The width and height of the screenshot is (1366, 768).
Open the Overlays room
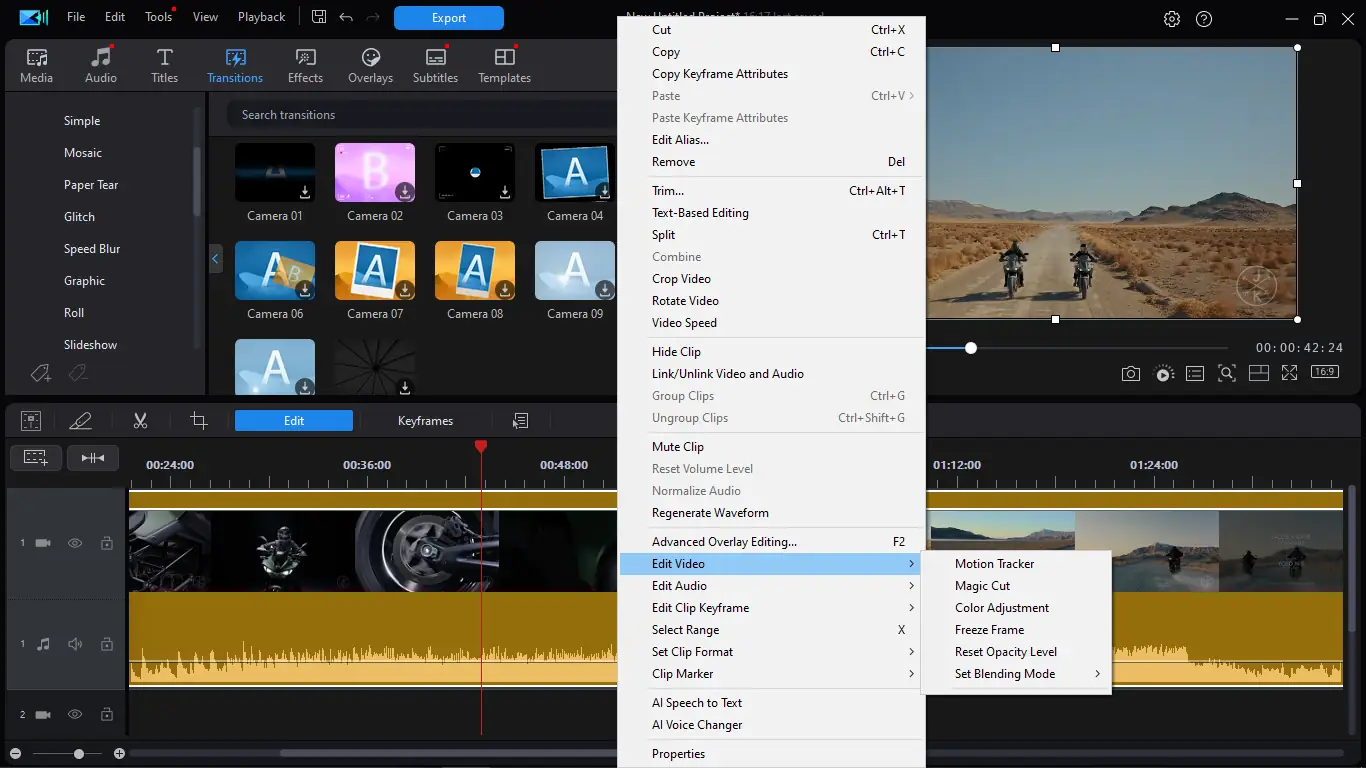click(x=370, y=66)
